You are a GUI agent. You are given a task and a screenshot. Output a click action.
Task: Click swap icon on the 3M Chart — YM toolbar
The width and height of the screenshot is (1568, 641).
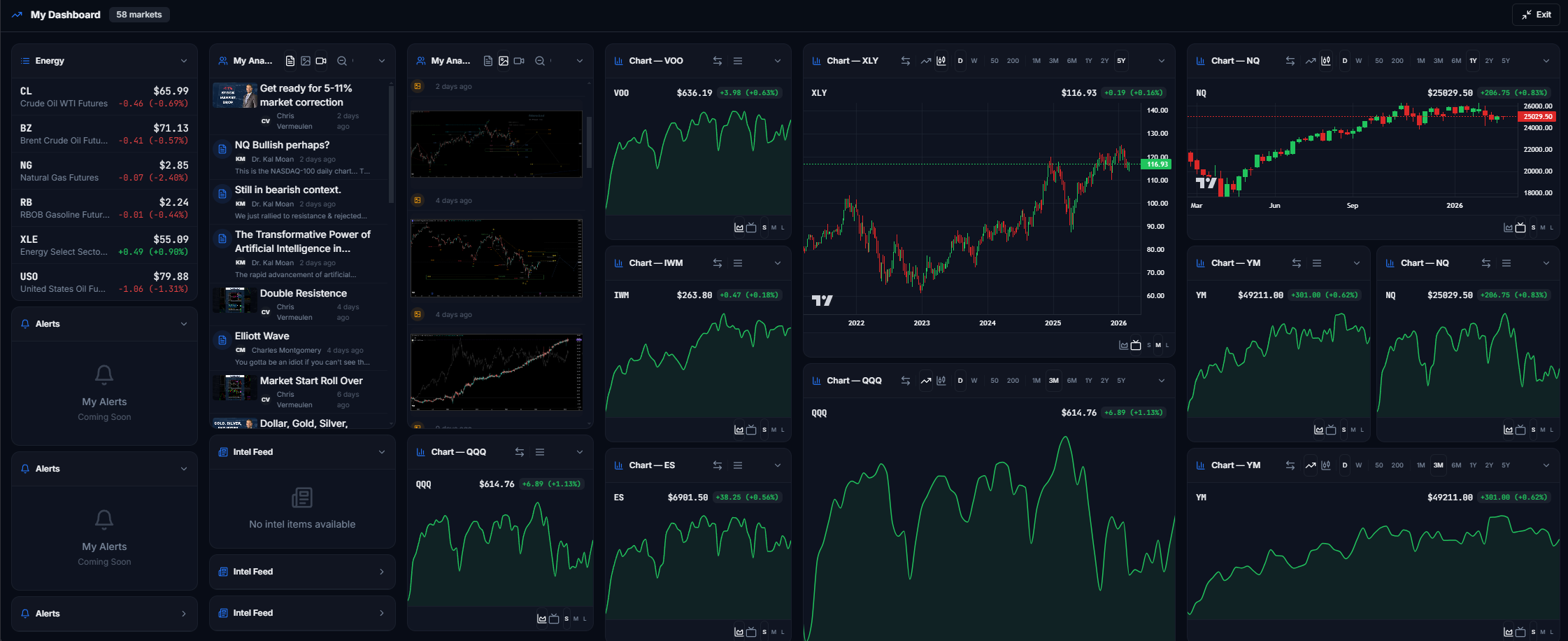(1290, 465)
